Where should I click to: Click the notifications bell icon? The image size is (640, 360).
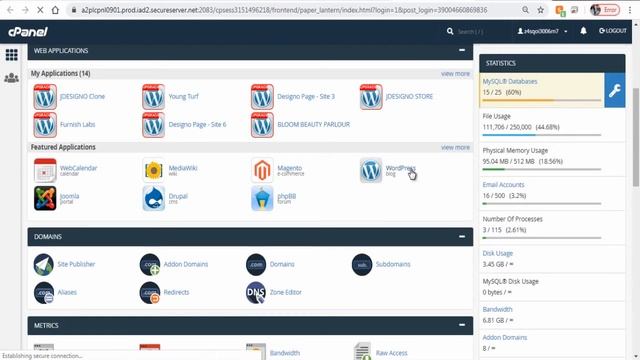click(583, 31)
